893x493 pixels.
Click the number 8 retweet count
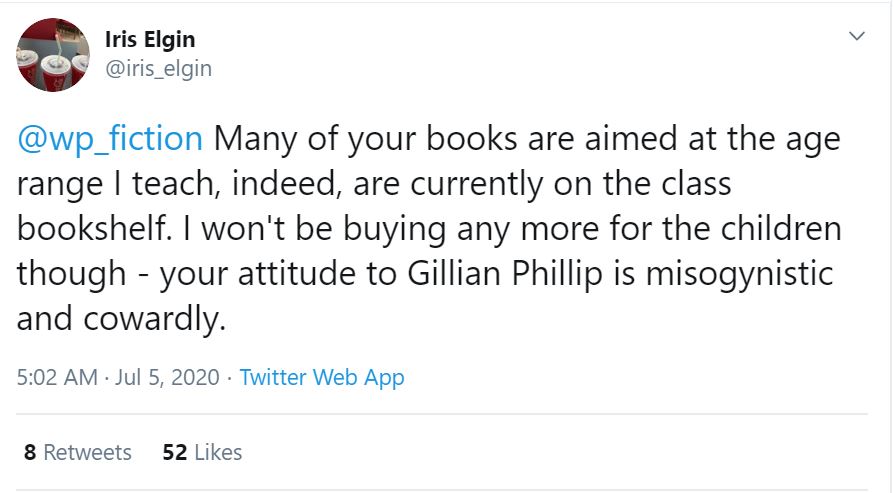tap(30, 452)
